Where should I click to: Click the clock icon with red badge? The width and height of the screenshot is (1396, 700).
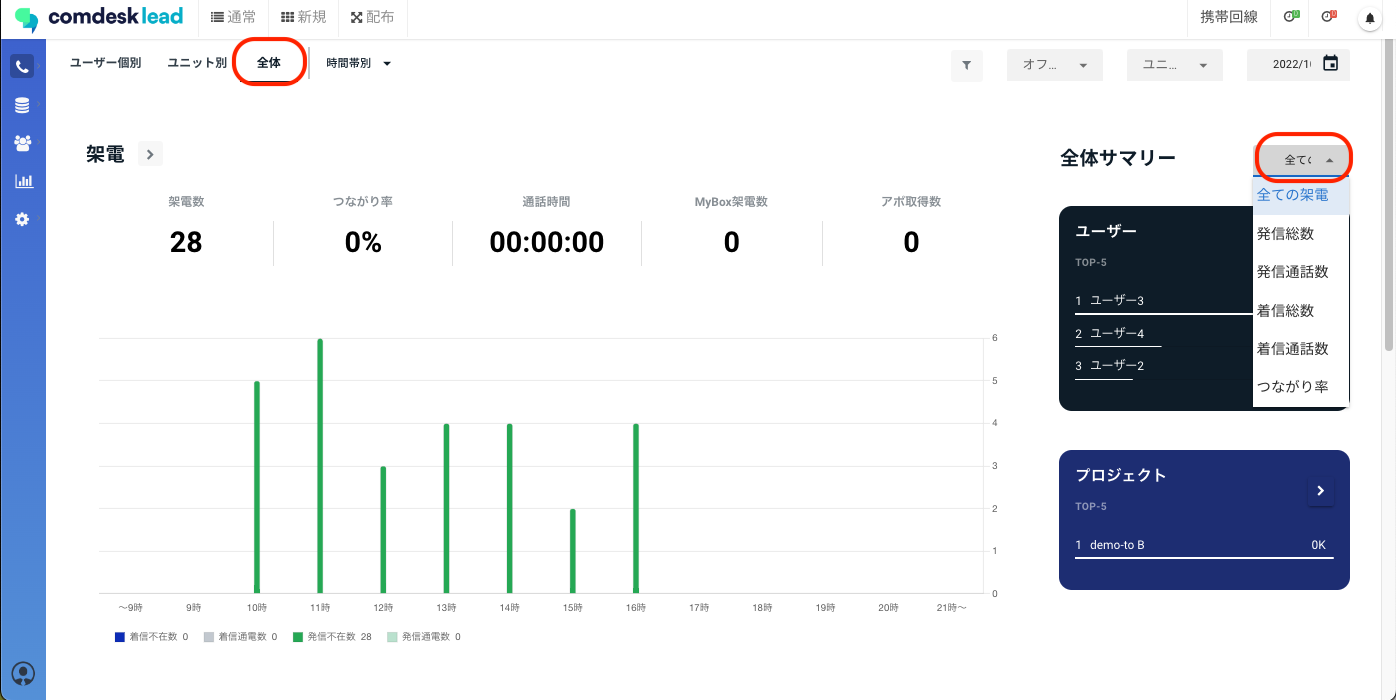pos(1329,17)
